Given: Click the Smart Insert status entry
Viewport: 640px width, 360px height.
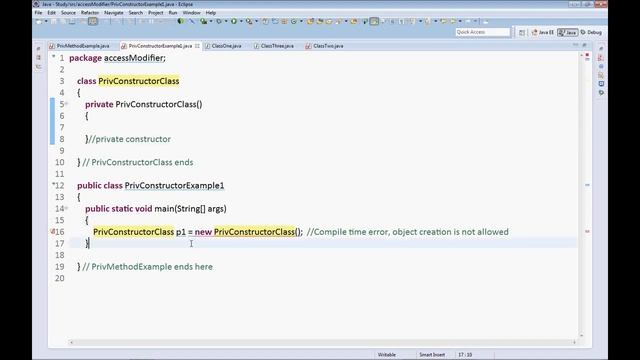Looking at the screenshot, I should click(x=432, y=355).
